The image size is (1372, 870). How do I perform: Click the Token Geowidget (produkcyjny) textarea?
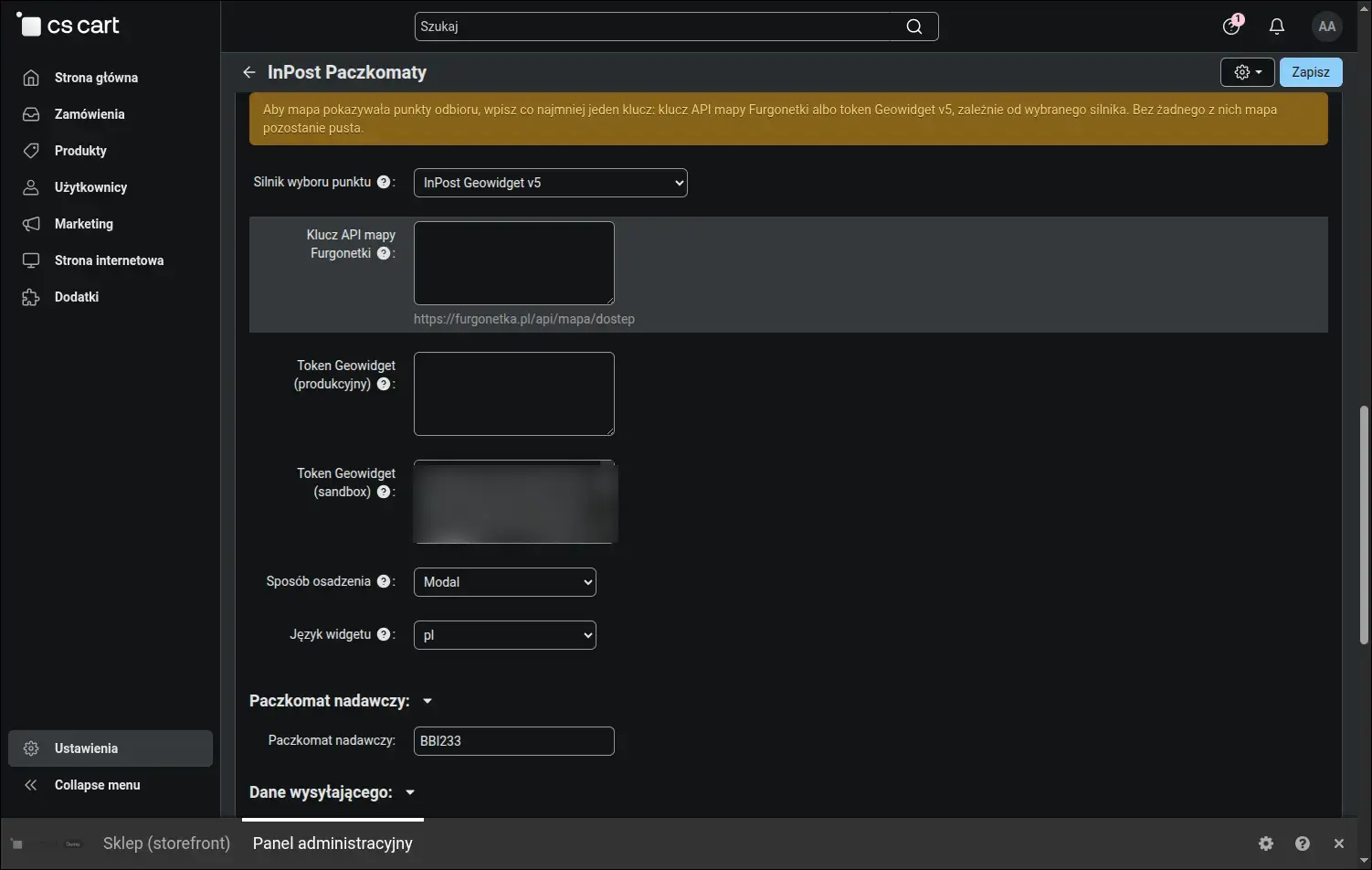point(514,394)
